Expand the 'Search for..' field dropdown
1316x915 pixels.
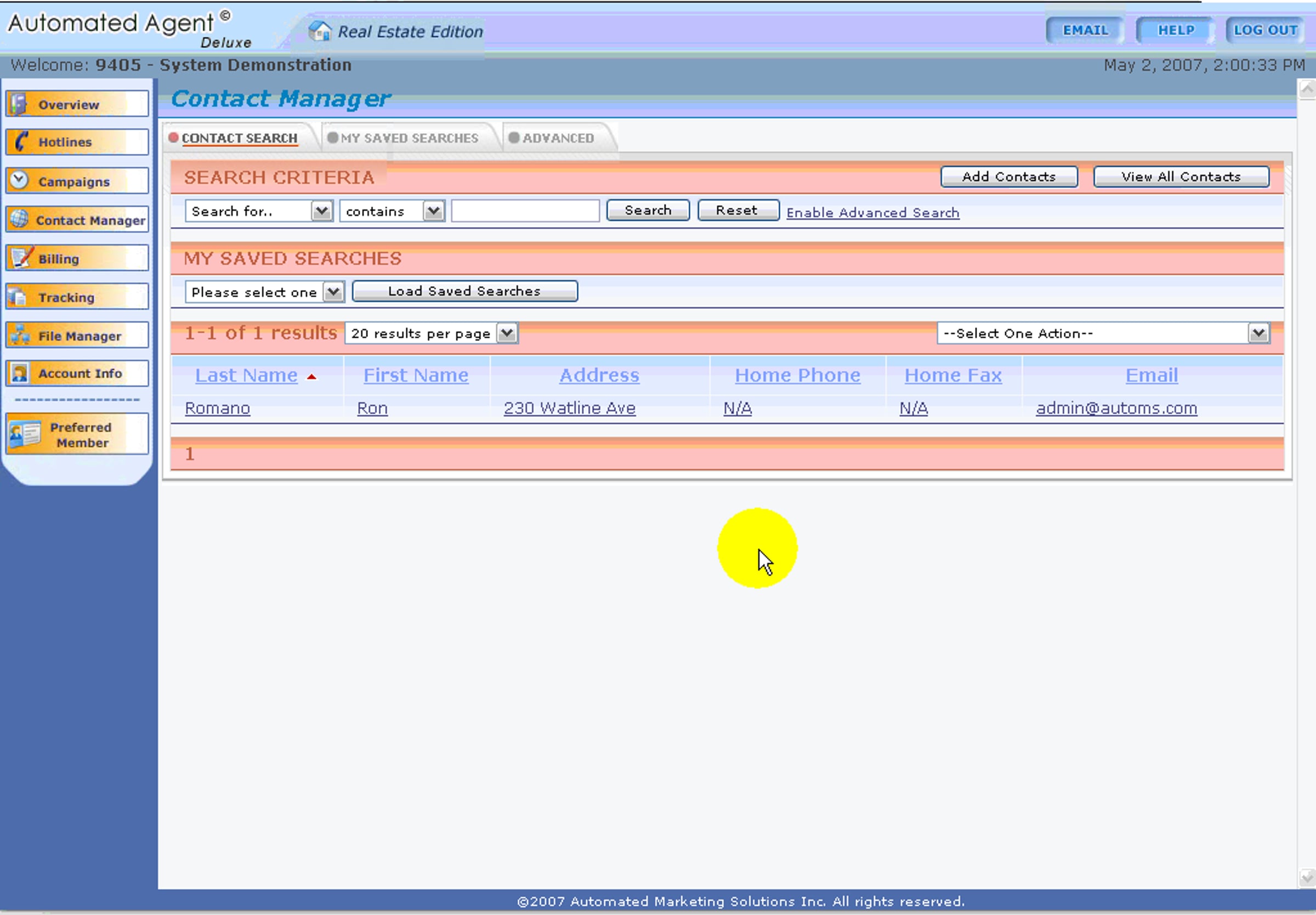point(321,212)
